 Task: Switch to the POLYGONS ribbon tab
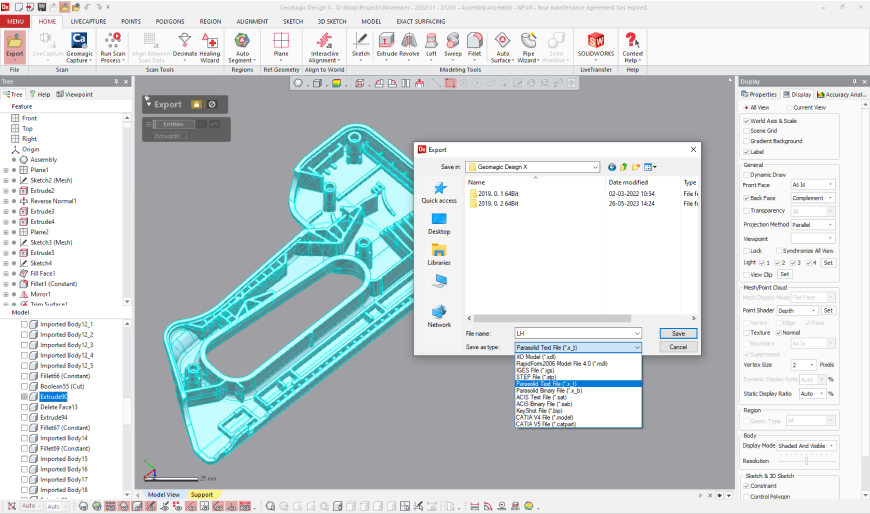click(170, 22)
